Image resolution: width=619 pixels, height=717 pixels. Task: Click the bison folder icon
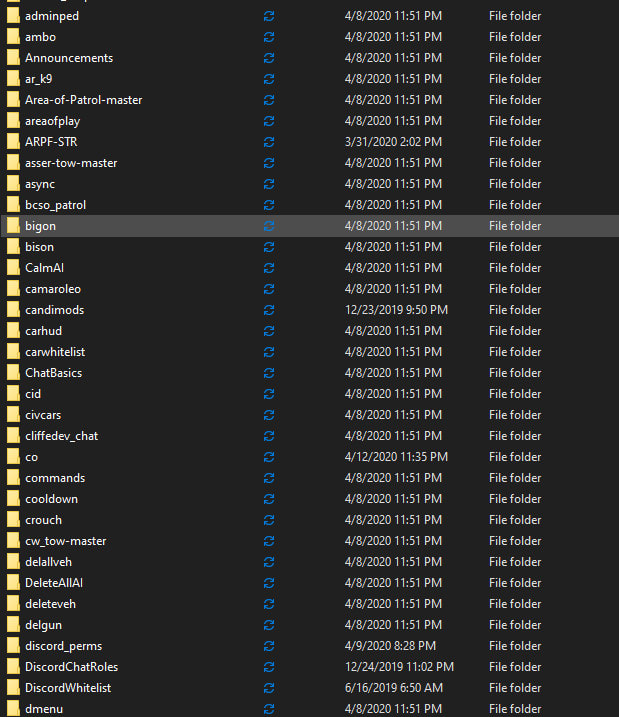pyautogui.click(x=13, y=247)
